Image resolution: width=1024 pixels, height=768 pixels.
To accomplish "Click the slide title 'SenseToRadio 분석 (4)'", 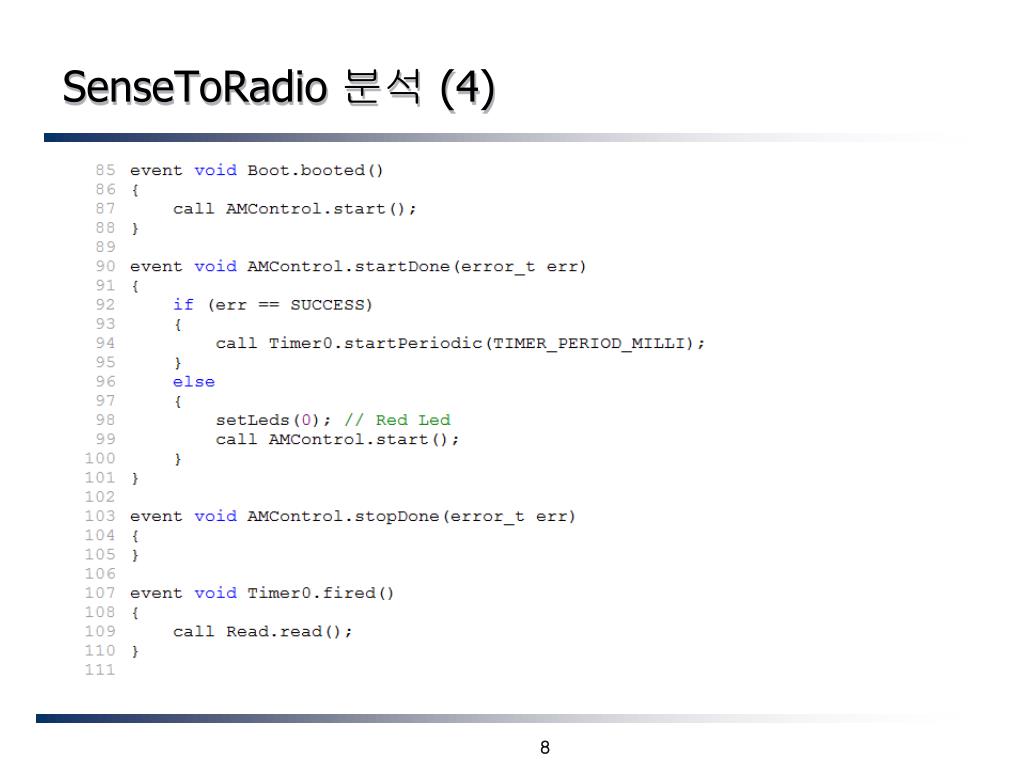I will 279,88.
